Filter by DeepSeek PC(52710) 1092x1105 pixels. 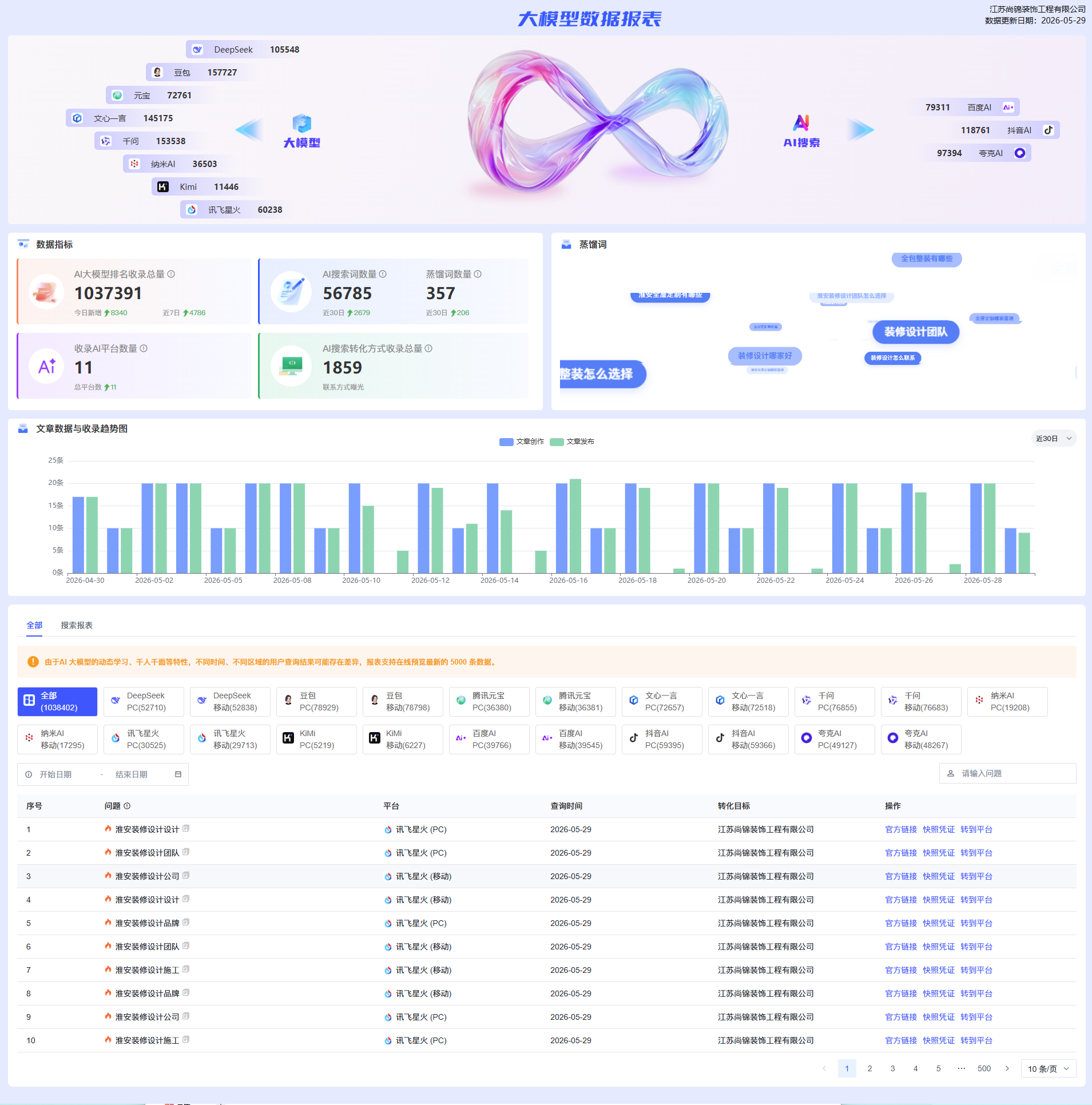144,702
